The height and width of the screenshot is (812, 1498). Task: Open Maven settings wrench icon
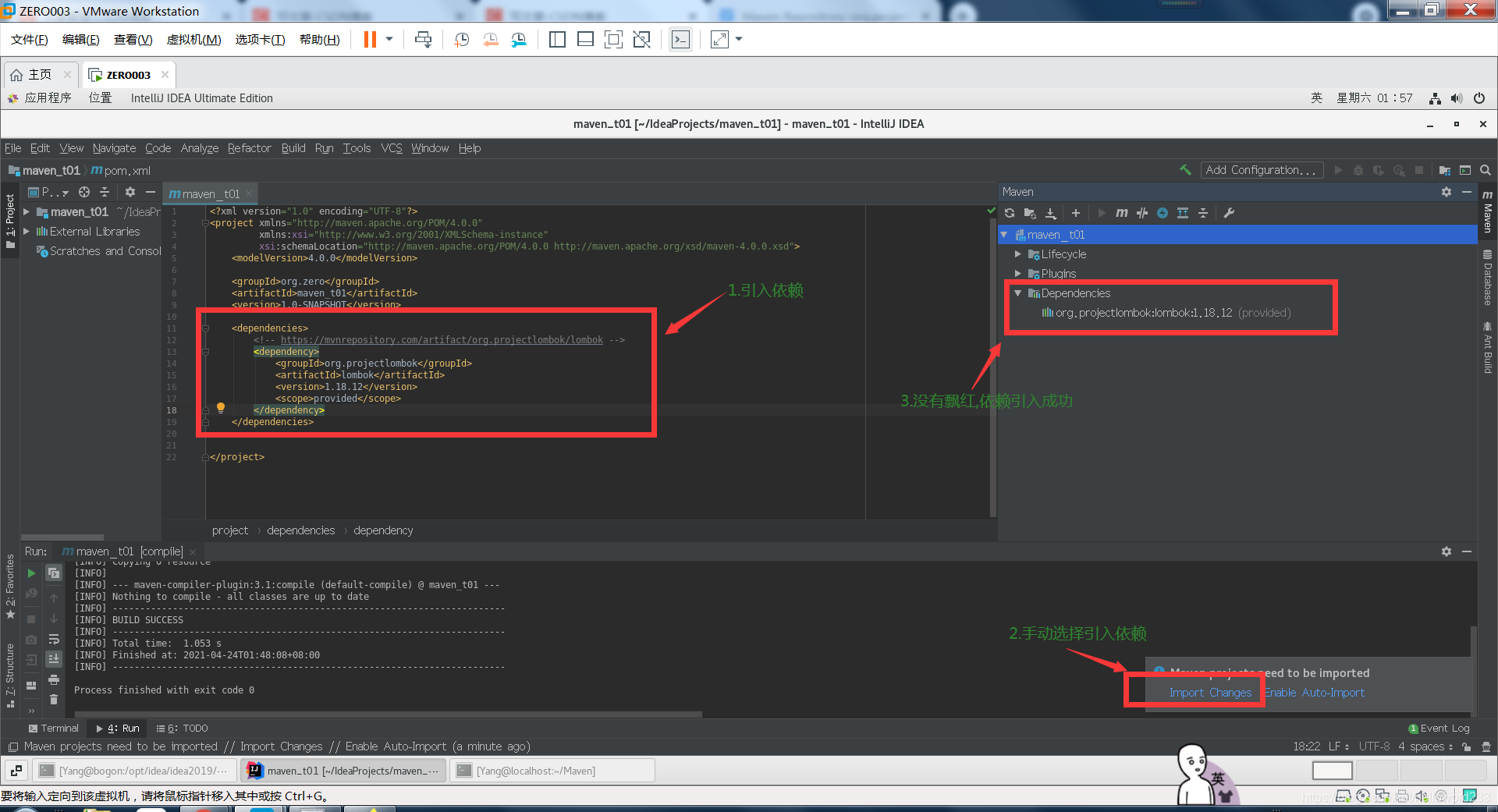click(1229, 213)
